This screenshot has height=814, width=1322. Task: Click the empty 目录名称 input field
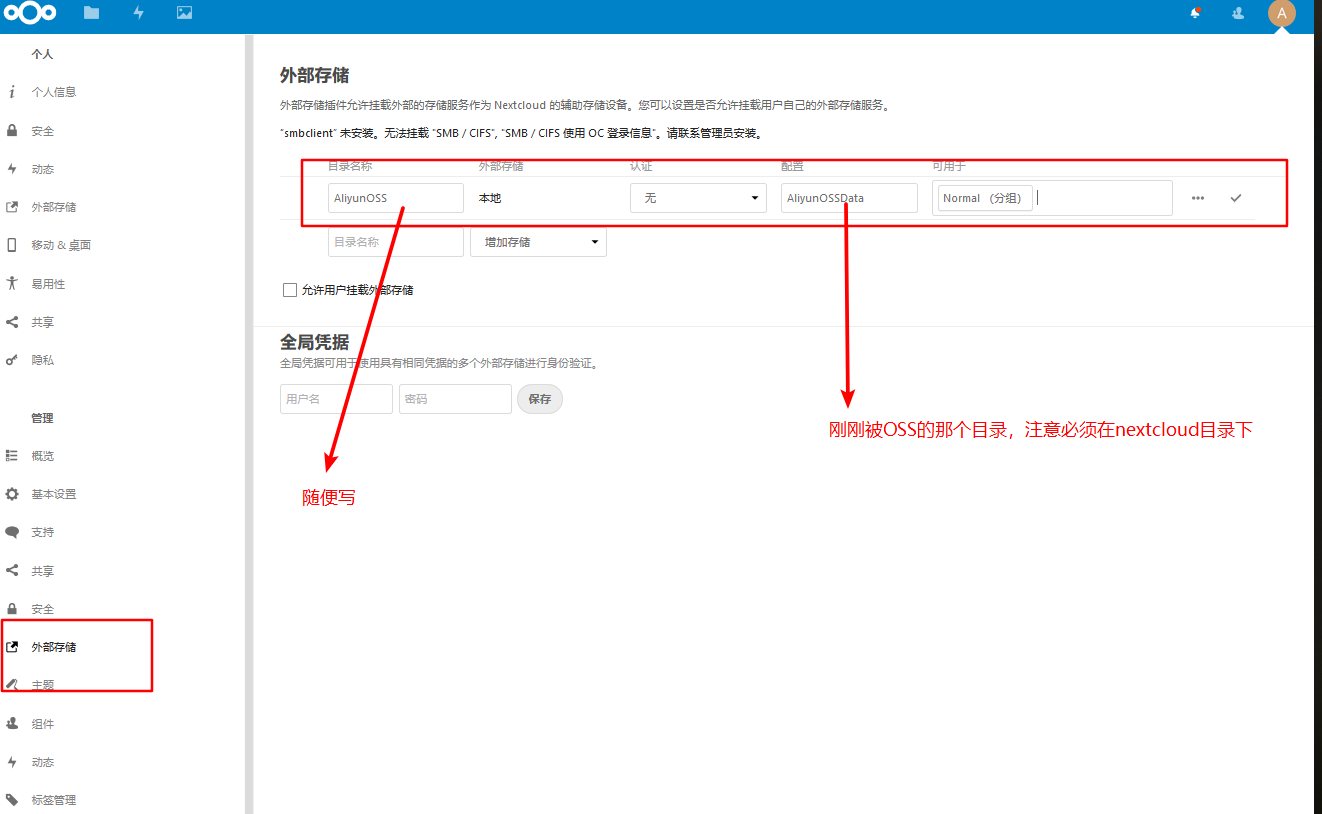coord(396,242)
